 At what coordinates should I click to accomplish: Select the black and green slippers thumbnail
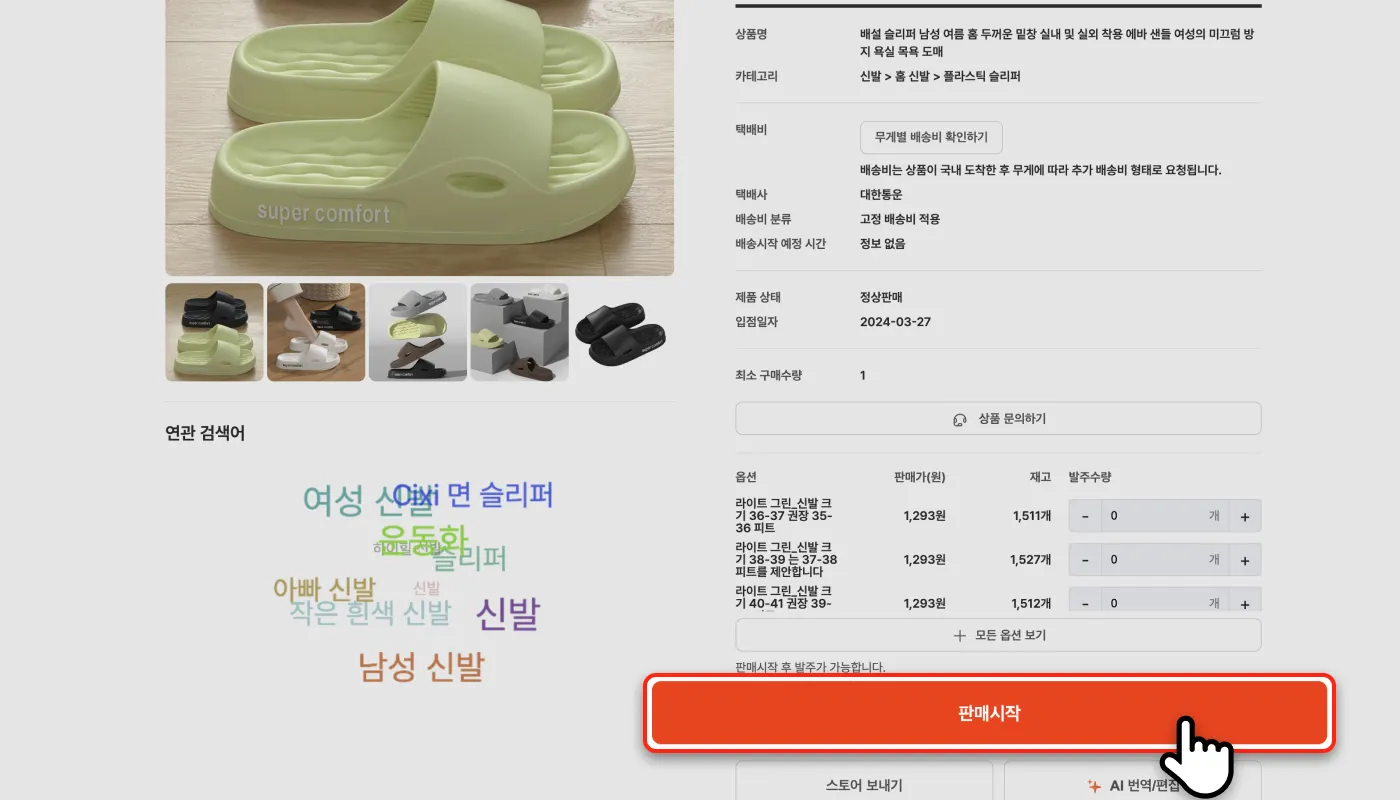pos(214,332)
